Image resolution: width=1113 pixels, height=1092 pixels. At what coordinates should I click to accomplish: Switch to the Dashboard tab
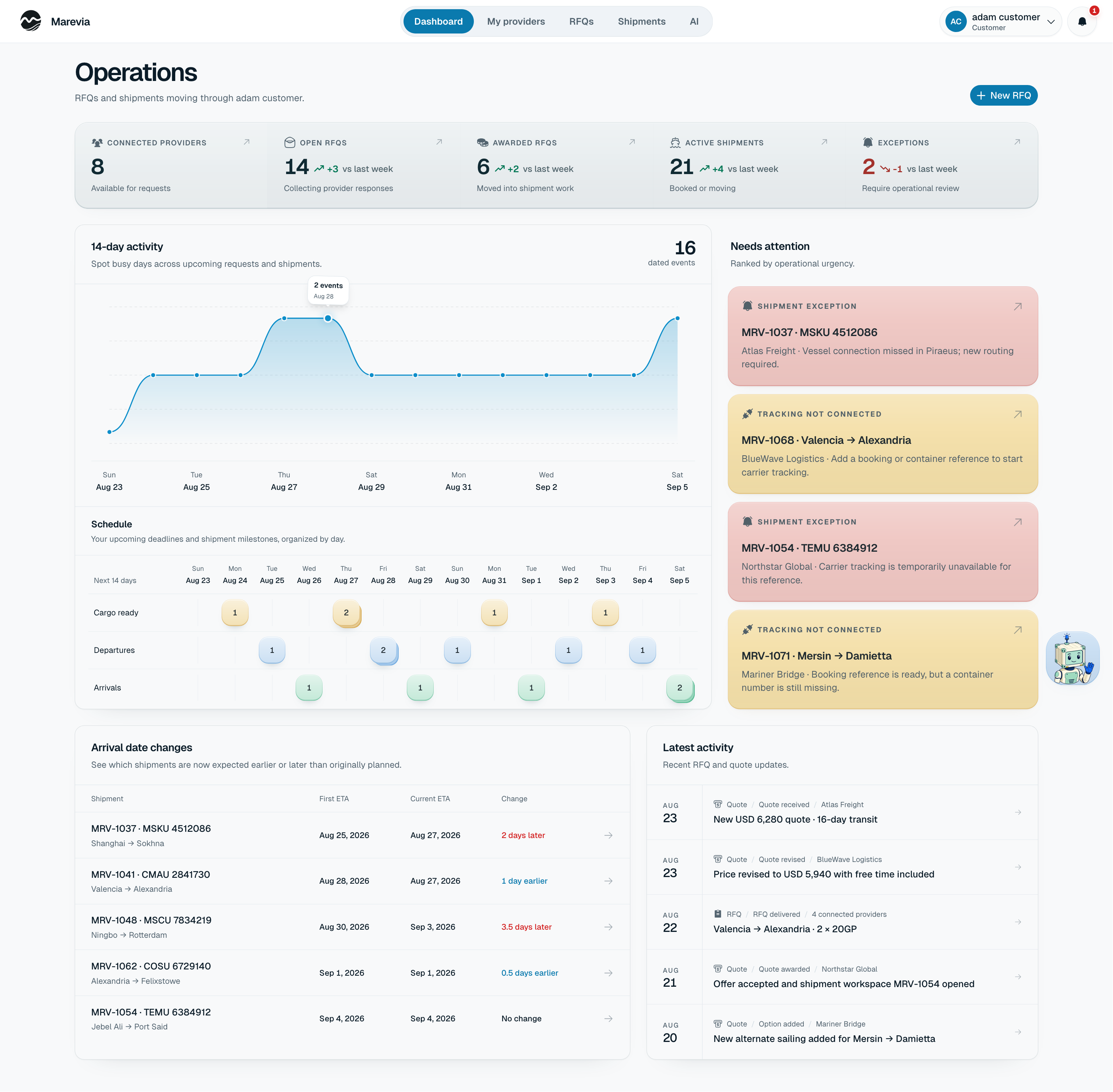pyautogui.click(x=438, y=21)
